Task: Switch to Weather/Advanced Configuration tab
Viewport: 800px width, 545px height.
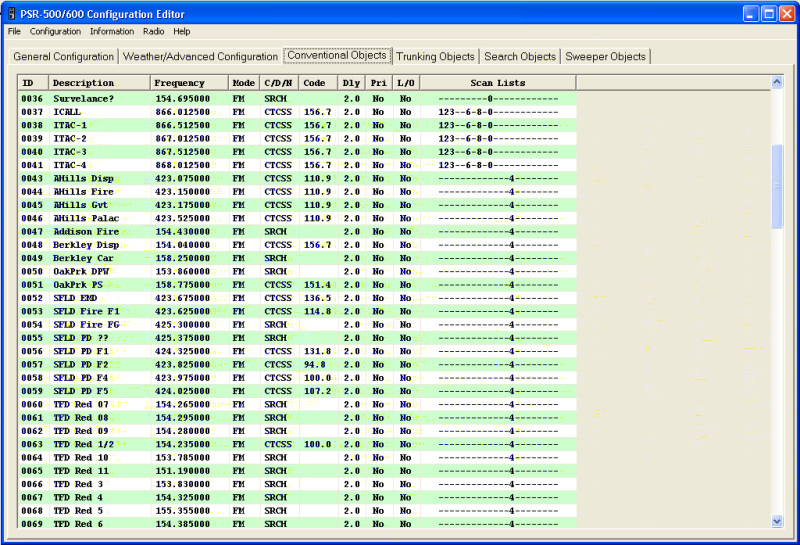Action: [200, 57]
